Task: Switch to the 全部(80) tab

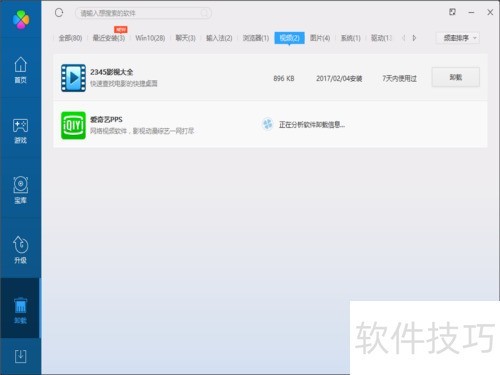Action: click(x=70, y=38)
